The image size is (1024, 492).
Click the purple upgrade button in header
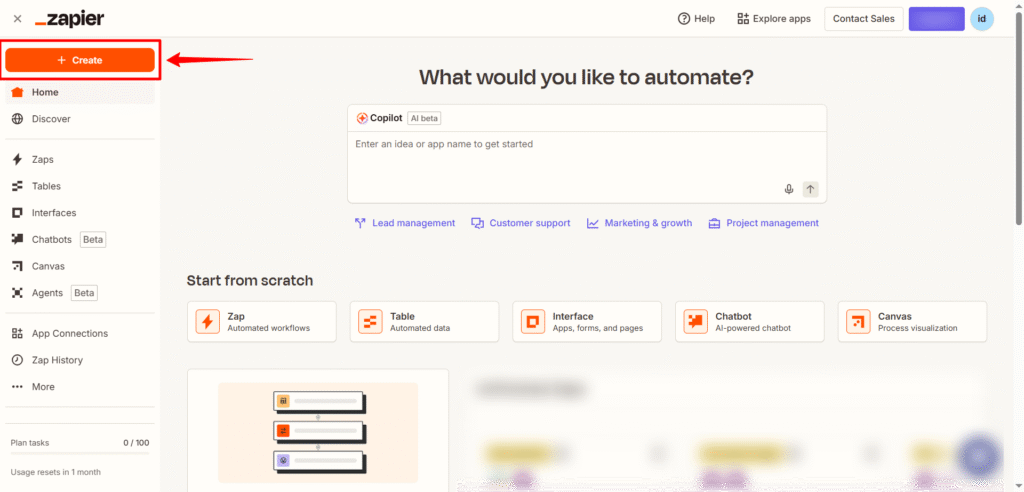coord(936,19)
